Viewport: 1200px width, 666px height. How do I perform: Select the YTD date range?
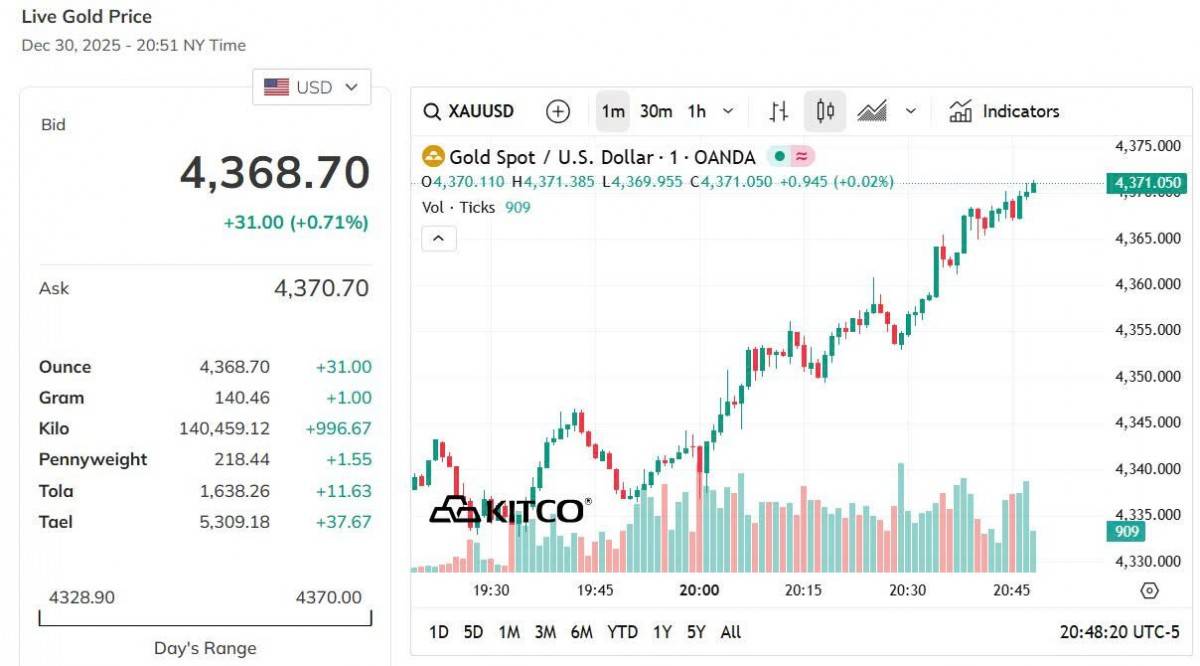pyautogui.click(x=622, y=632)
